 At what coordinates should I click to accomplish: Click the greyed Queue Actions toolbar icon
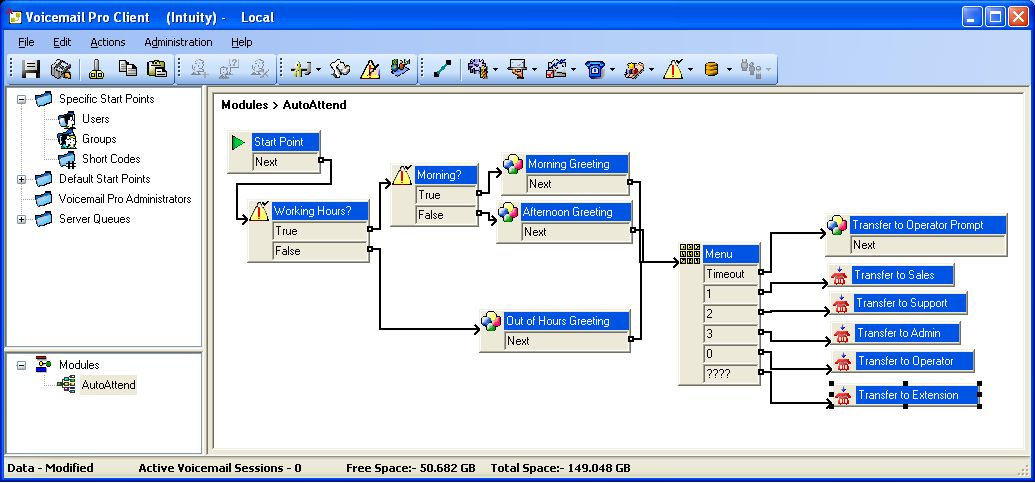tap(751, 69)
